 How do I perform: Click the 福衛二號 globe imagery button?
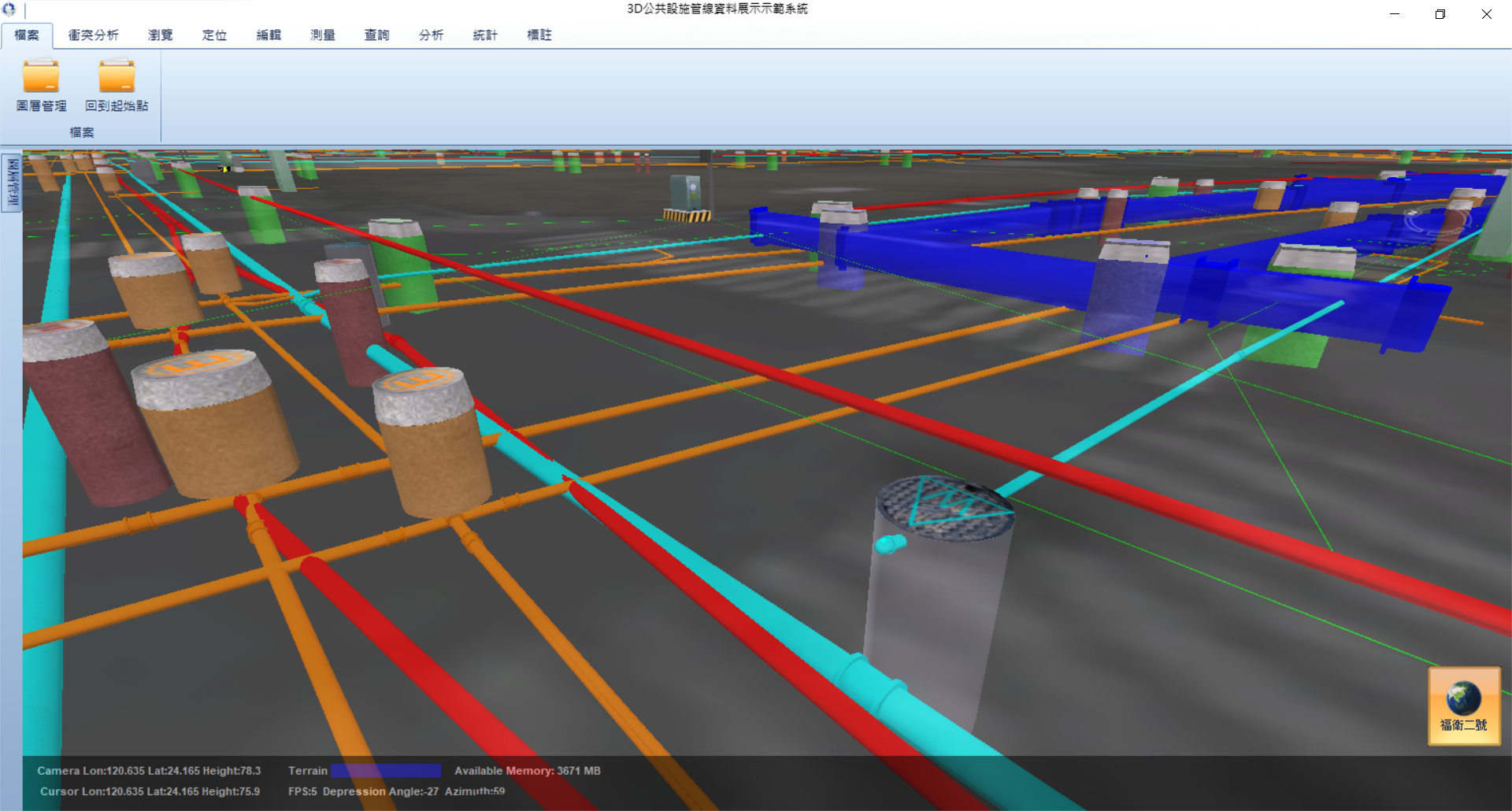click(x=1464, y=705)
